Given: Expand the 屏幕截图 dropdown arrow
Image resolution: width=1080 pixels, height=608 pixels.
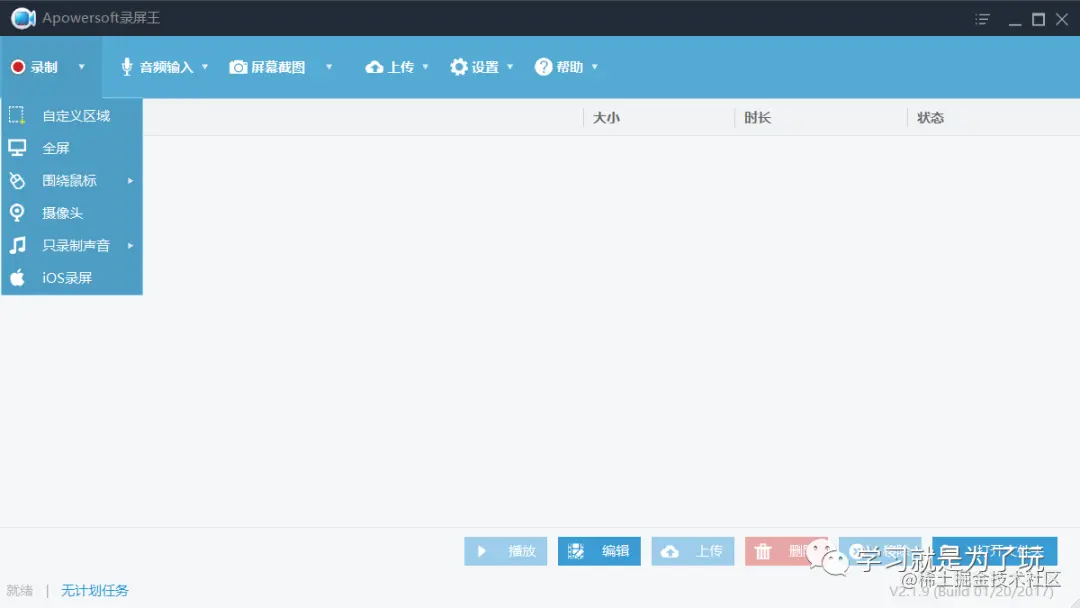Looking at the screenshot, I should pos(329,67).
